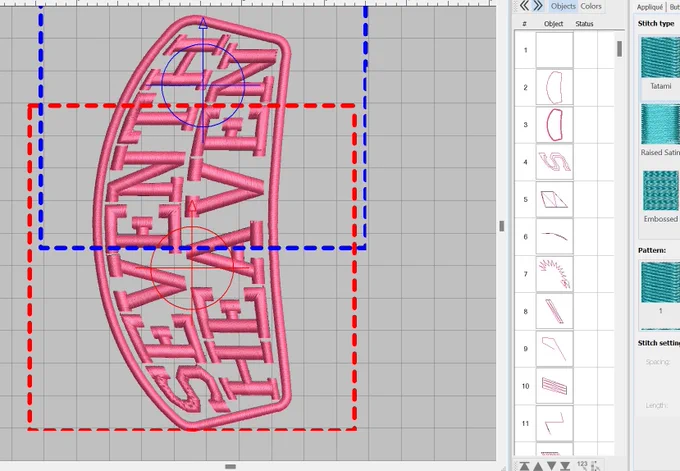
Task: Expand the list with the double right chevron
Action: 538,6
